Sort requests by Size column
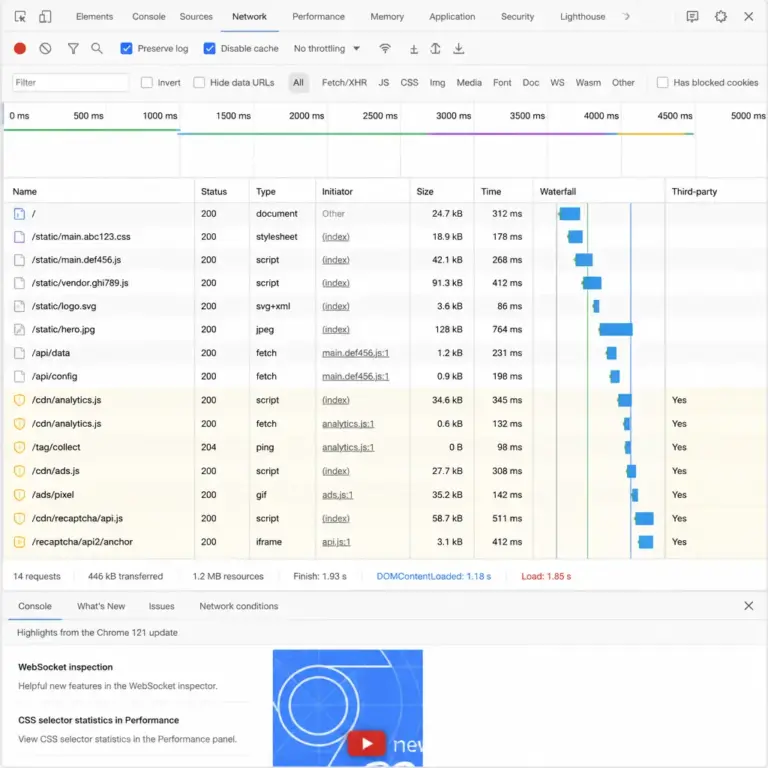Image resolution: width=768 pixels, height=768 pixels. click(x=442, y=192)
